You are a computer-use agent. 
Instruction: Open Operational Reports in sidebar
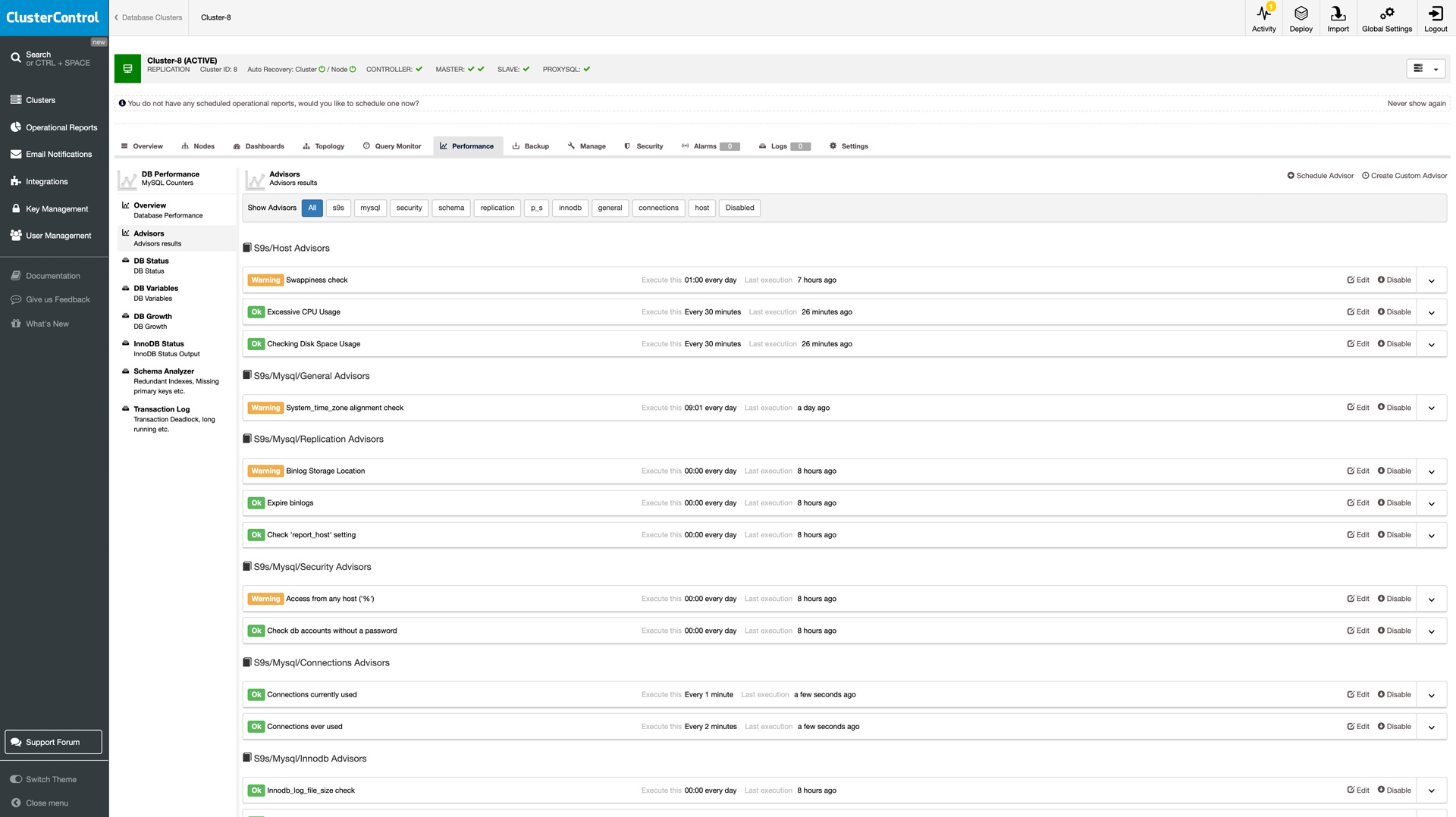point(54,127)
